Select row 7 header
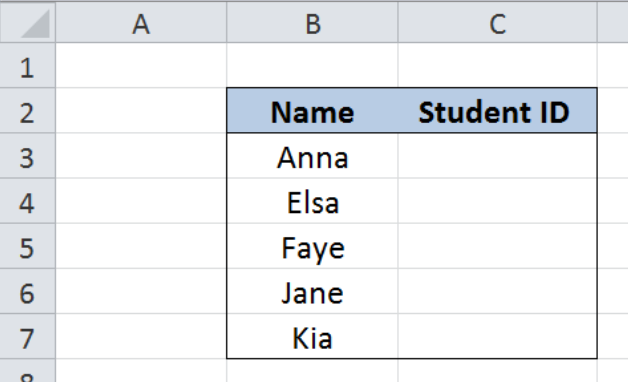This screenshot has height=382, width=628. (x=28, y=336)
